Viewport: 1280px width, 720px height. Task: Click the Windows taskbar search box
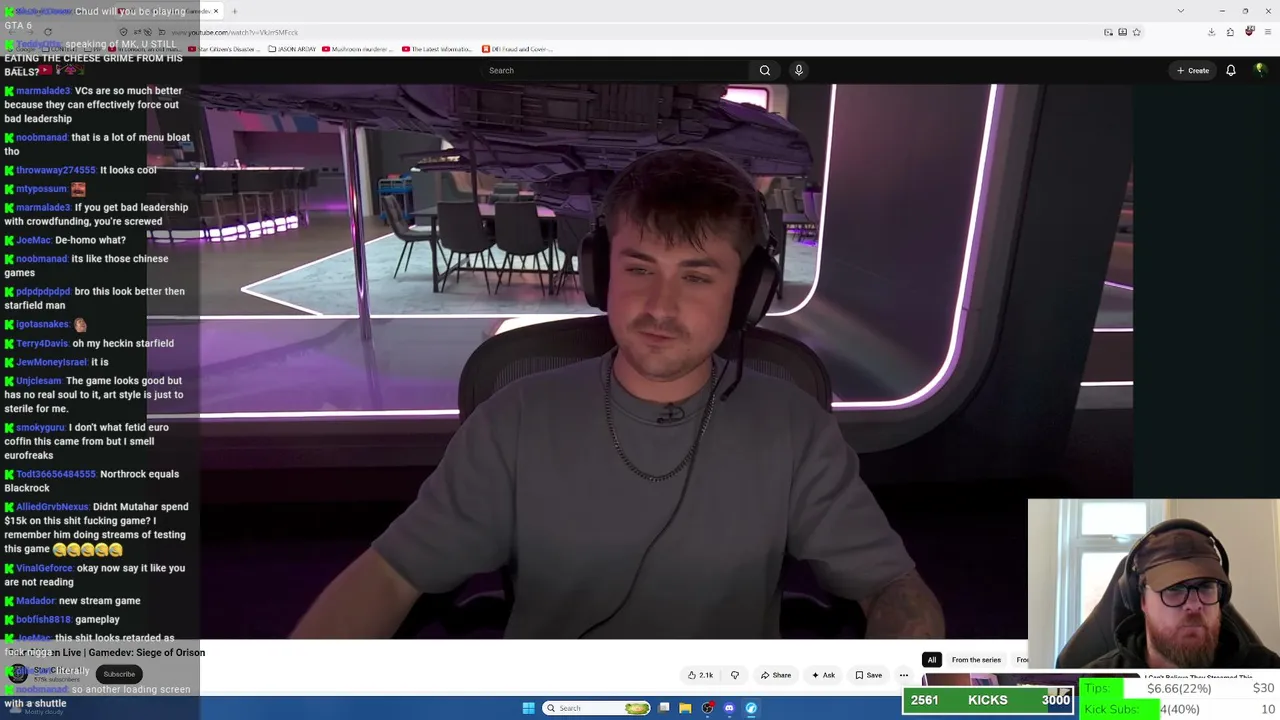(597, 708)
